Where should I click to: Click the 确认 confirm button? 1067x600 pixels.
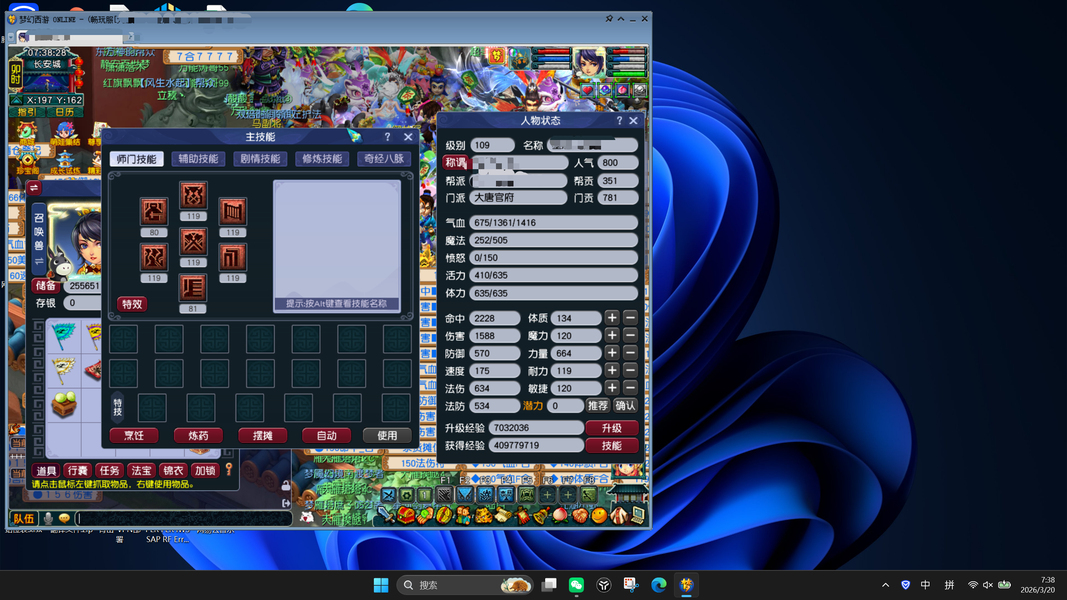(x=625, y=405)
